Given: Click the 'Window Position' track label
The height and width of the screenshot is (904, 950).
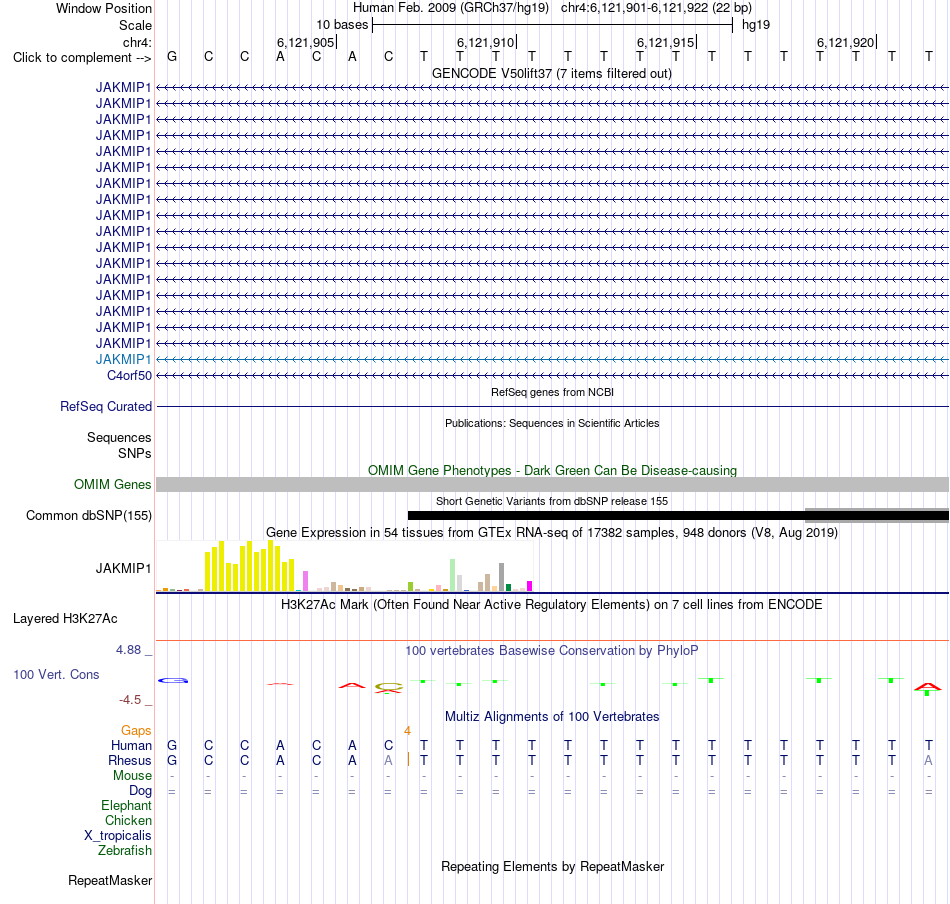Looking at the screenshot, I should click(x=104, y=8).
